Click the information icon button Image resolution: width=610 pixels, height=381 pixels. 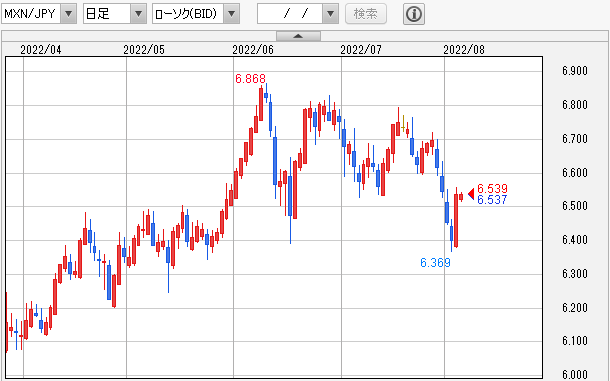coord(414,14)
